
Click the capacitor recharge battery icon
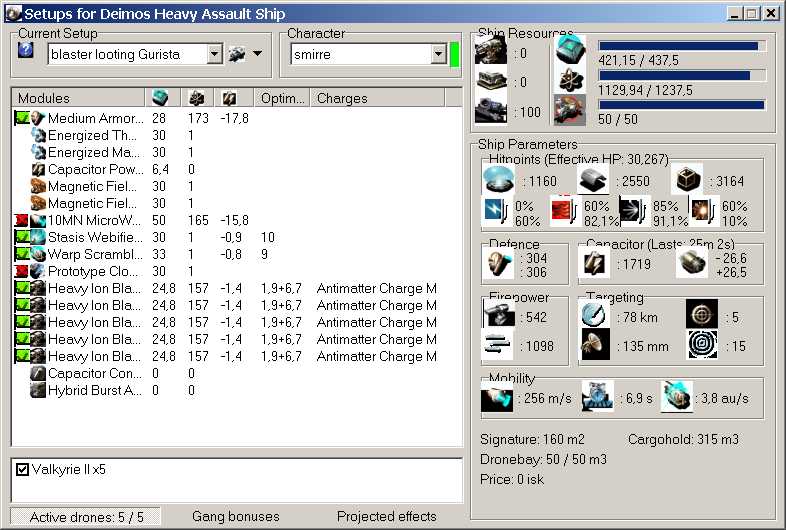point(691,264)
